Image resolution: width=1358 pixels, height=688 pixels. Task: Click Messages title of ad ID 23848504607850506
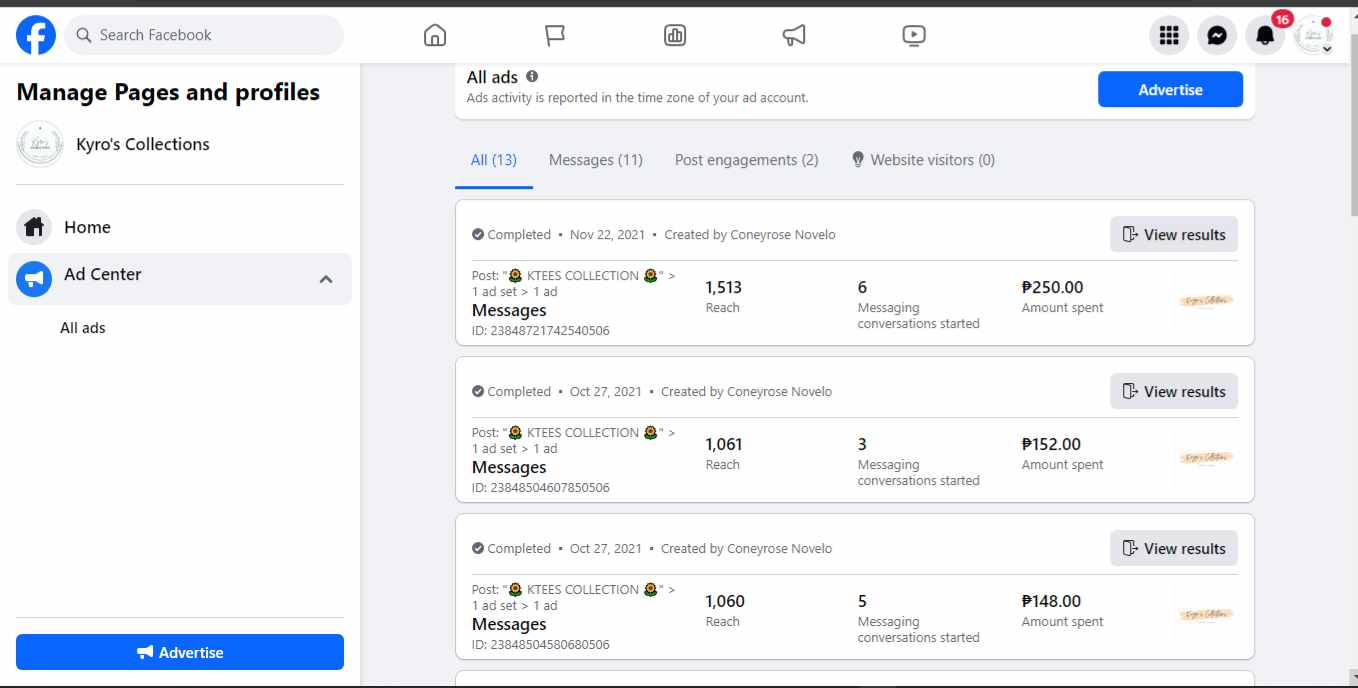click(509, 467)
